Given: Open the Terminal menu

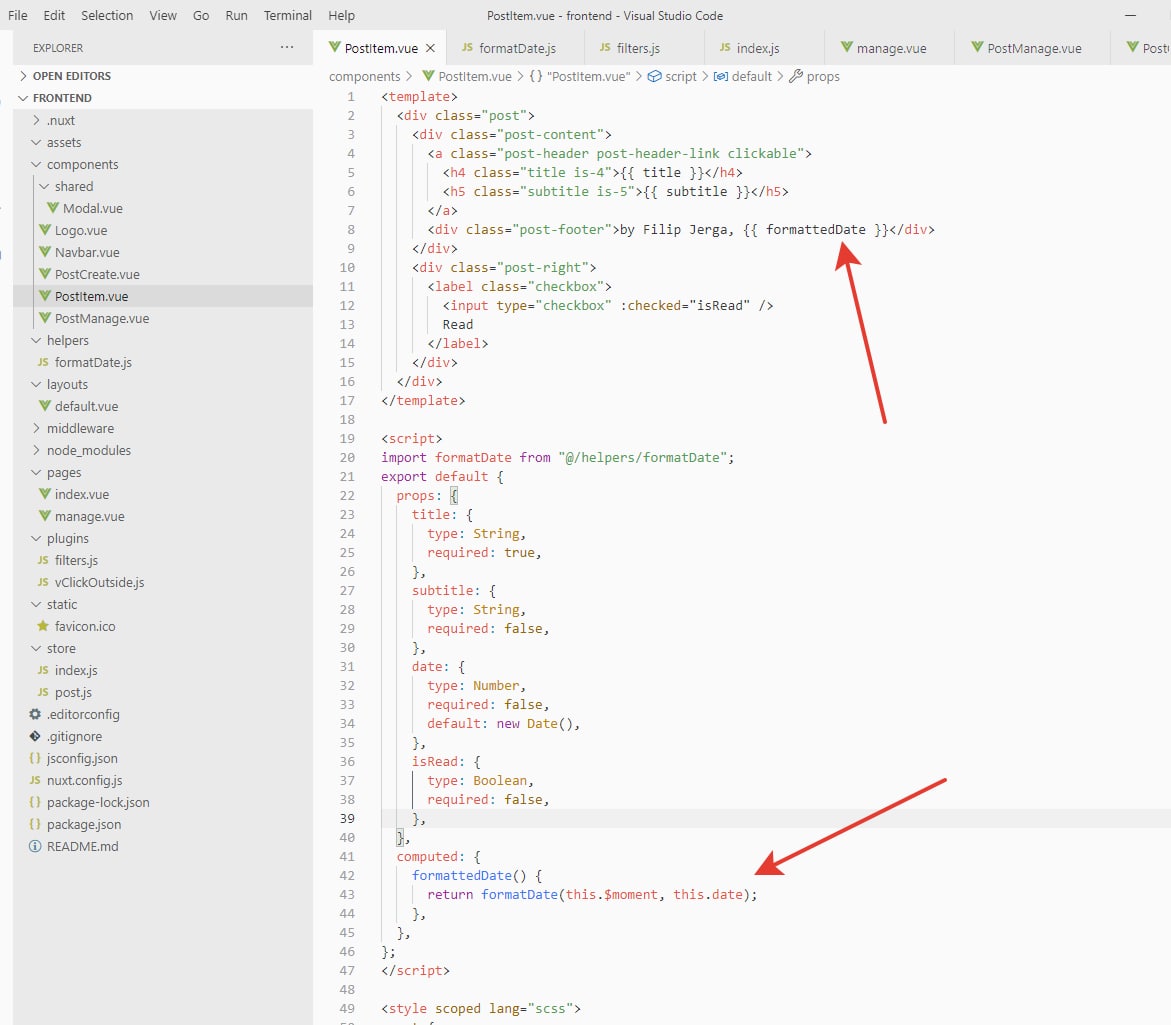Looking at the screenshot, I should [288, 15].
